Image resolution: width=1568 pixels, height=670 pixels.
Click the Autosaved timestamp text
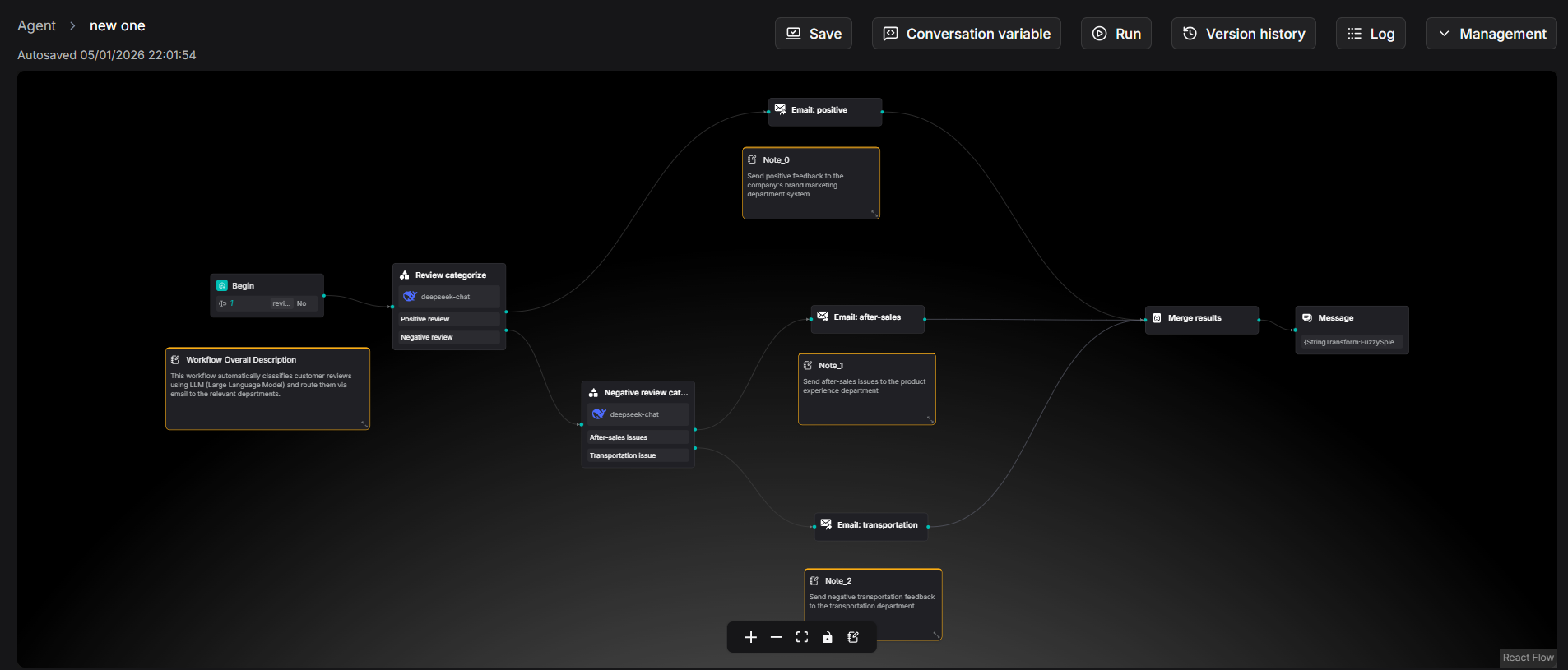point(107,55)
